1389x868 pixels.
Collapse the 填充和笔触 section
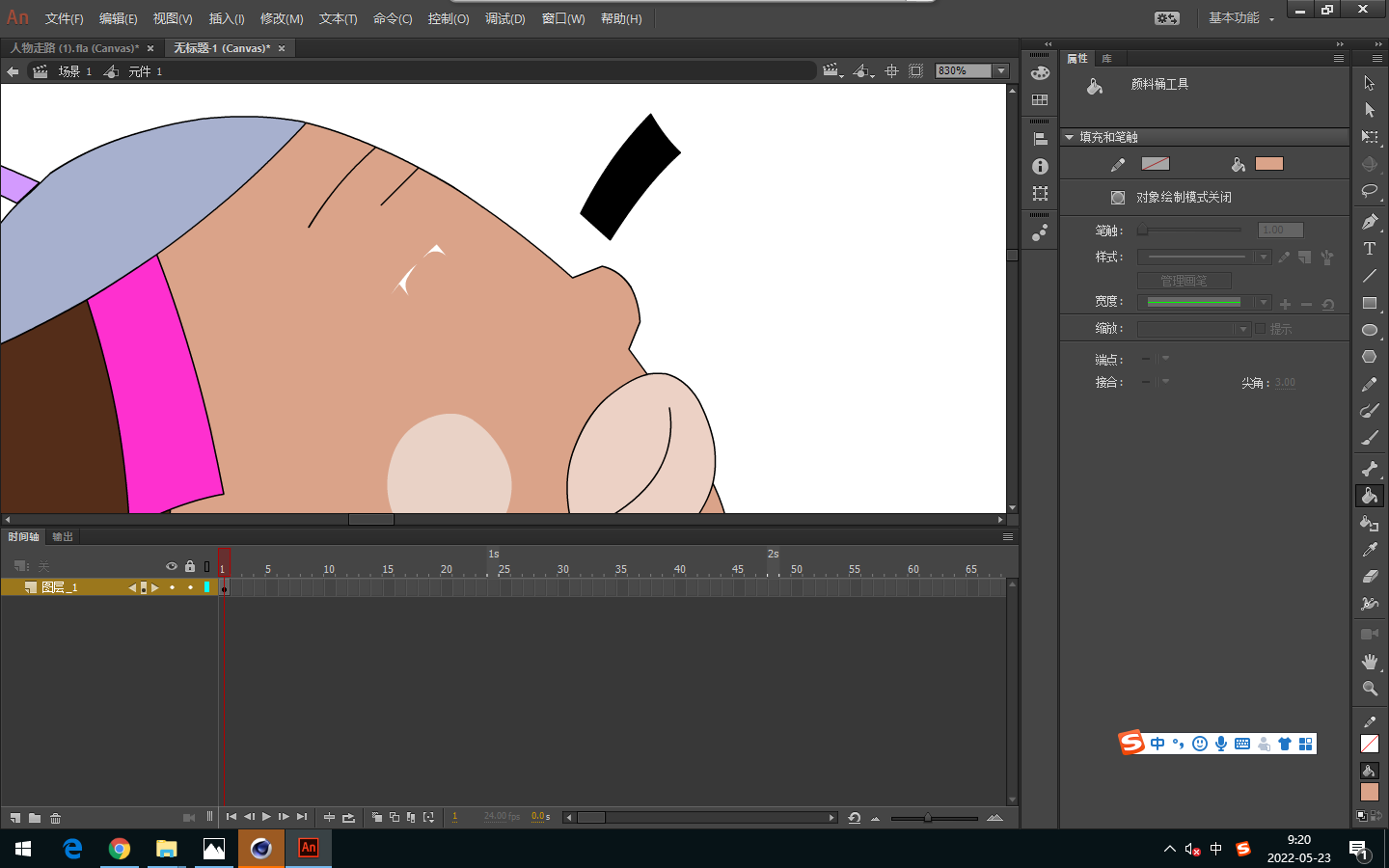click(1070, 137)
